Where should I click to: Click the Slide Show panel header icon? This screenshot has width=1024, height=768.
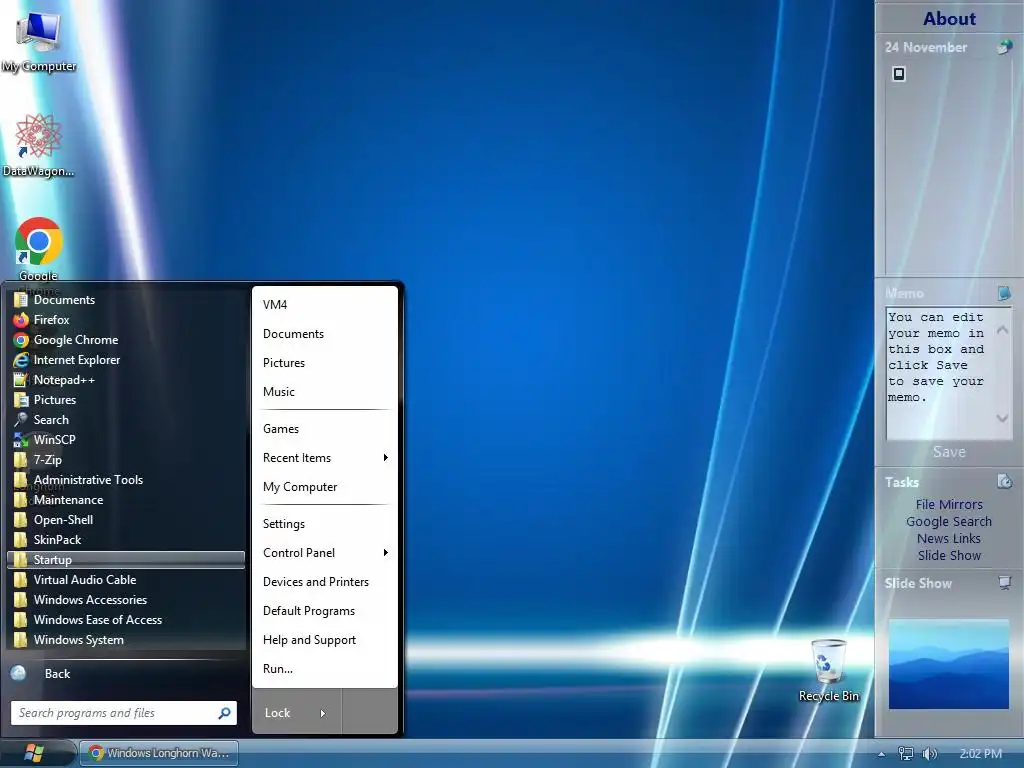tap(1004, 583)
